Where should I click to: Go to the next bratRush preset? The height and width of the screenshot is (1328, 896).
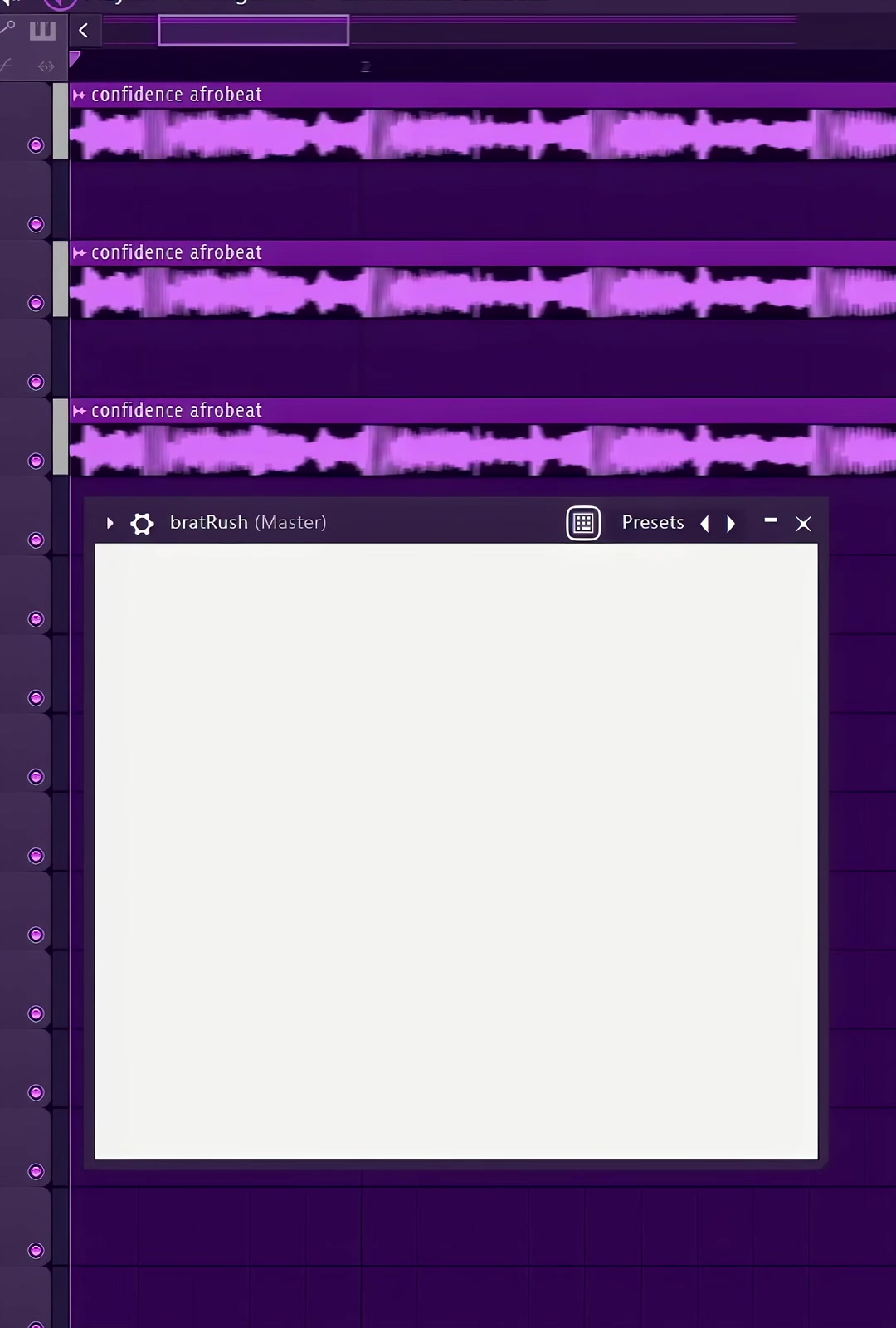(x=731, y=523)
